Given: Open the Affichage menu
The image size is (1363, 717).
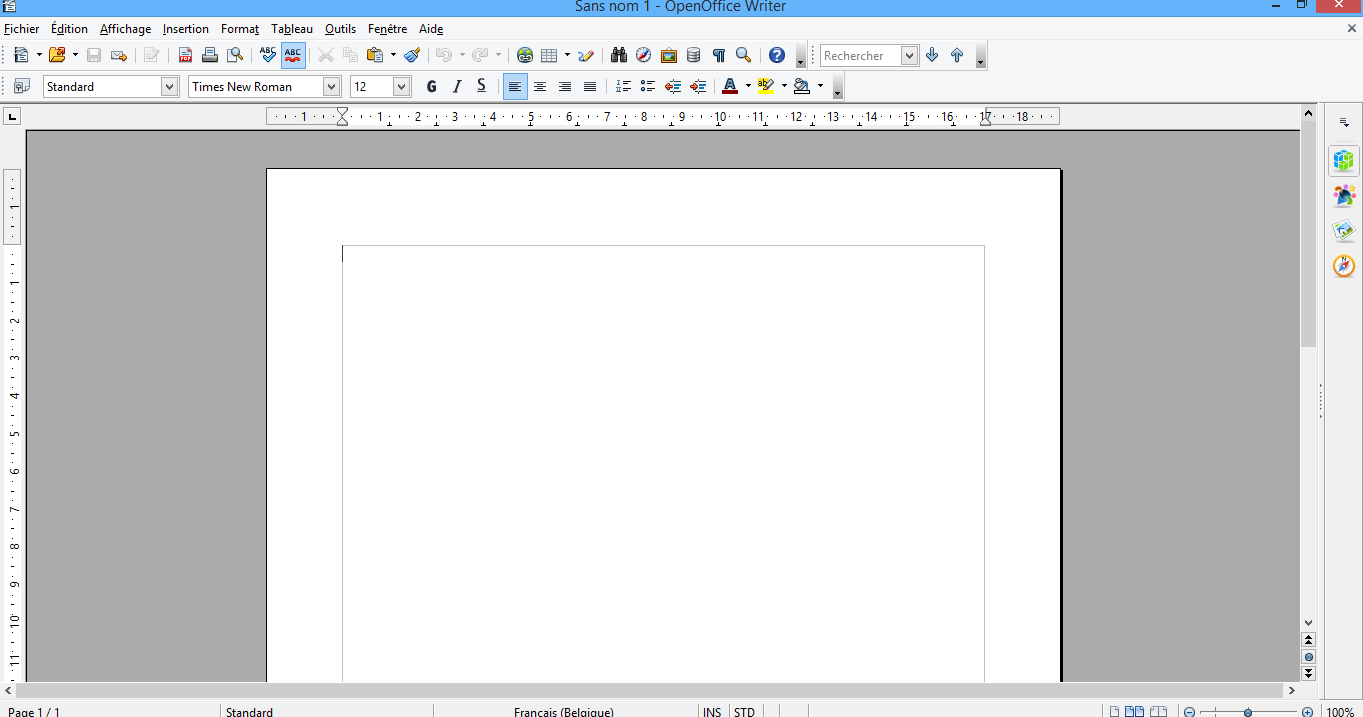Looking at the screenshot, I should click(125, 29).
